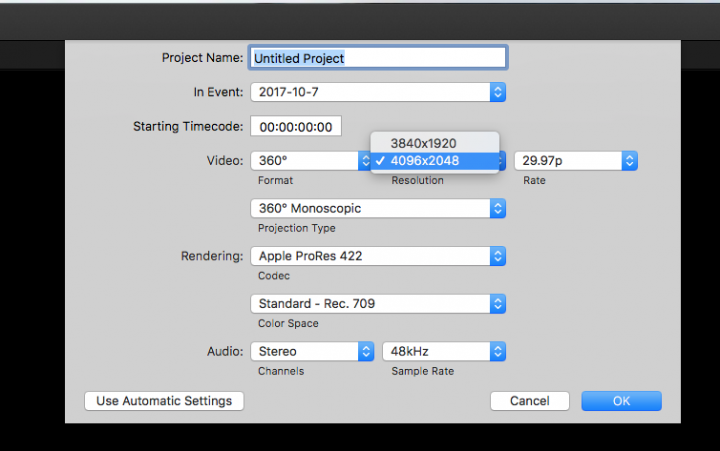Click the Project Name text field
This screenshot has width=720, height=451.
(x=378, y=58)
